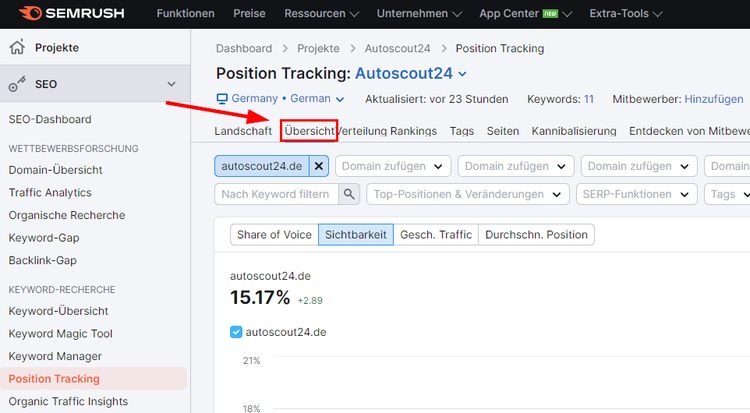750x413 pixels.
Task: Open the Tags filter dropdown
Action: pyautogui.click(x=727, y=194)
